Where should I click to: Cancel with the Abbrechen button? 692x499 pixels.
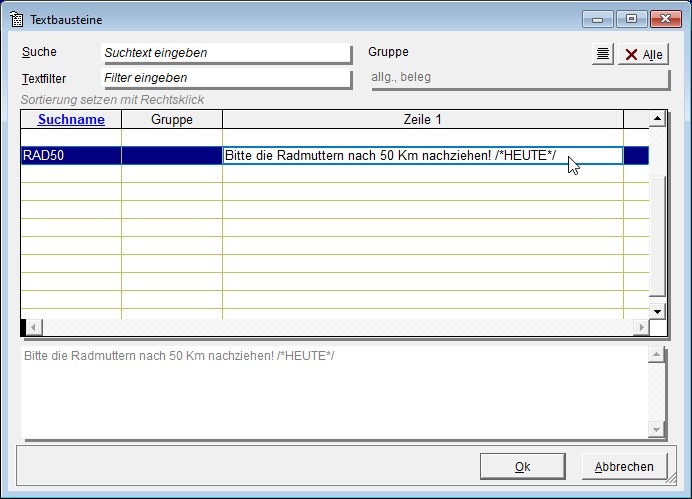coord(624,466)
